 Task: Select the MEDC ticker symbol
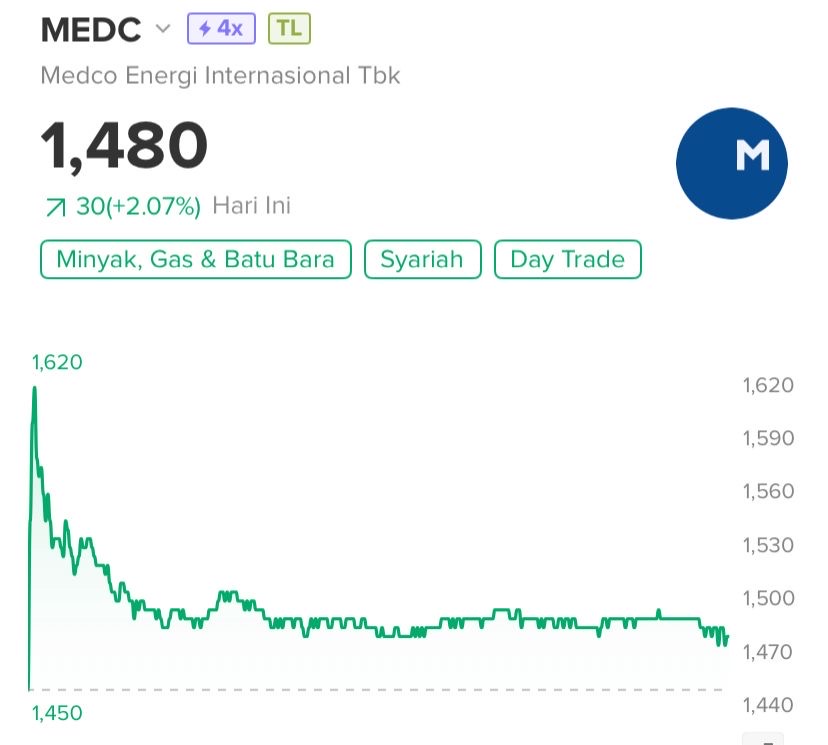coord(91,30)
